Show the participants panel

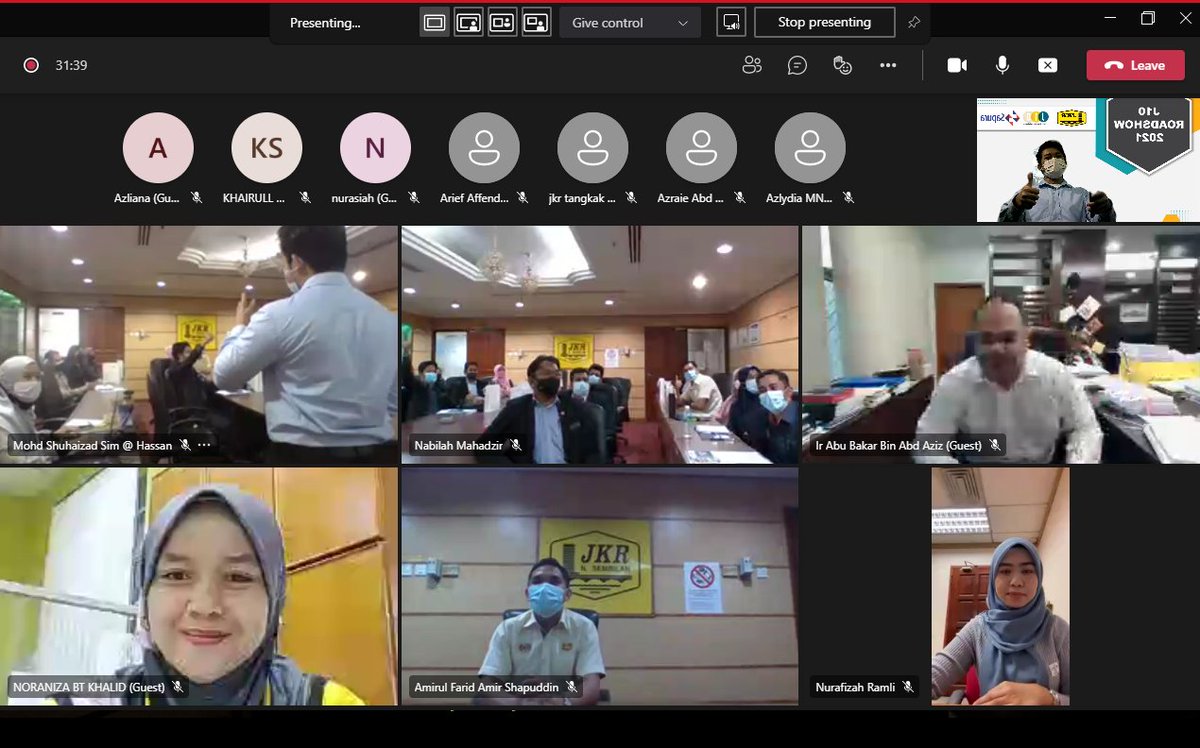click(752, 65)
